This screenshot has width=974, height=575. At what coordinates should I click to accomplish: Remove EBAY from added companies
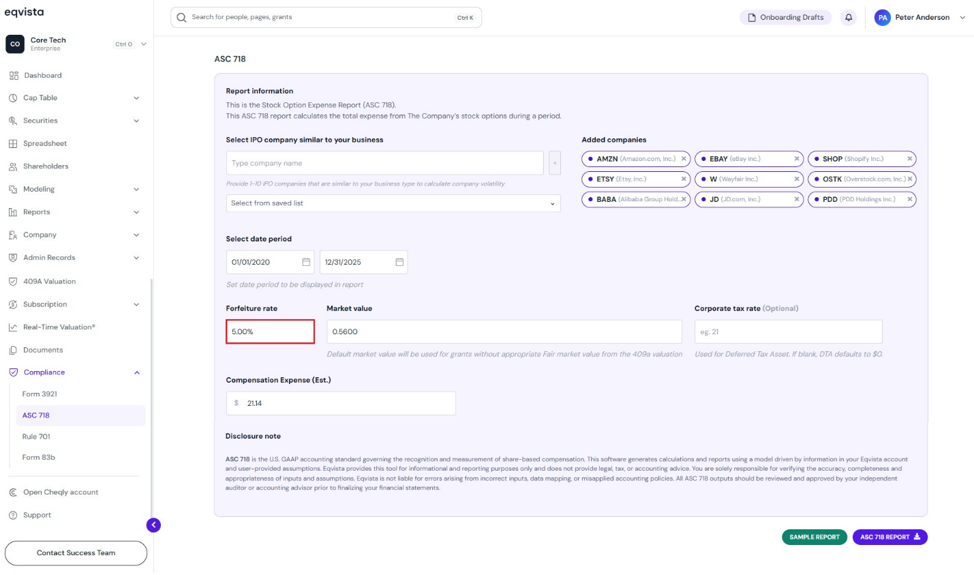(x=797, y=159)
